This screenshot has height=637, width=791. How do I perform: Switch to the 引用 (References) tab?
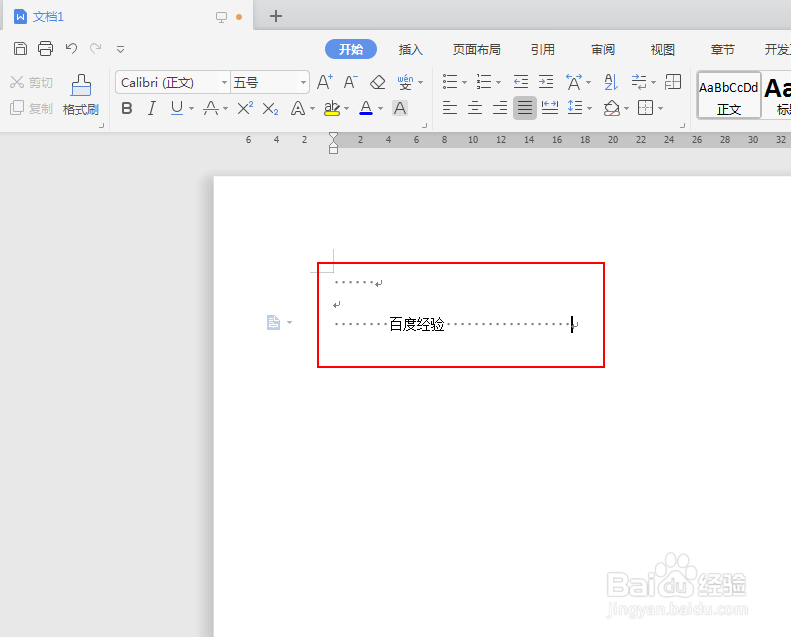[543, 49]
